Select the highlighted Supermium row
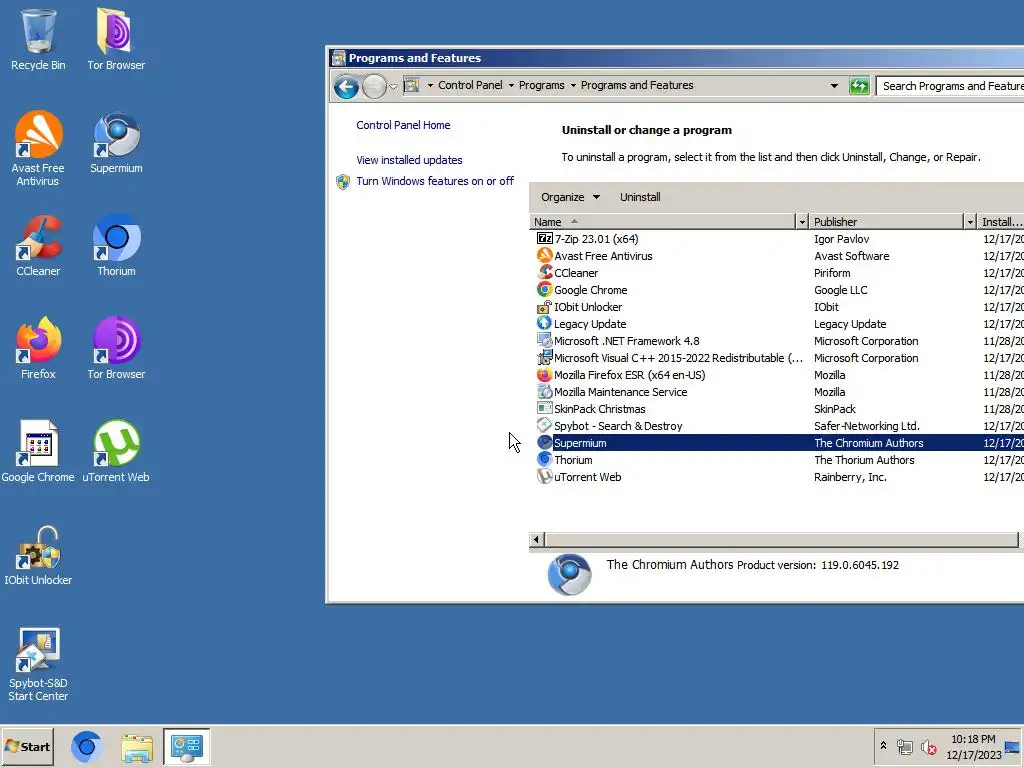 (x=776, y=442)
